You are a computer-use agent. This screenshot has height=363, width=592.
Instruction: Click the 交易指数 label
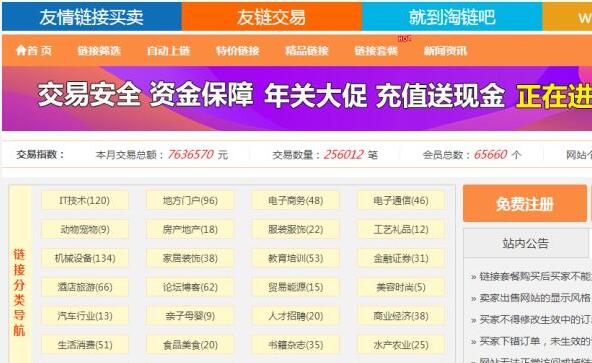tap(40, 154)
